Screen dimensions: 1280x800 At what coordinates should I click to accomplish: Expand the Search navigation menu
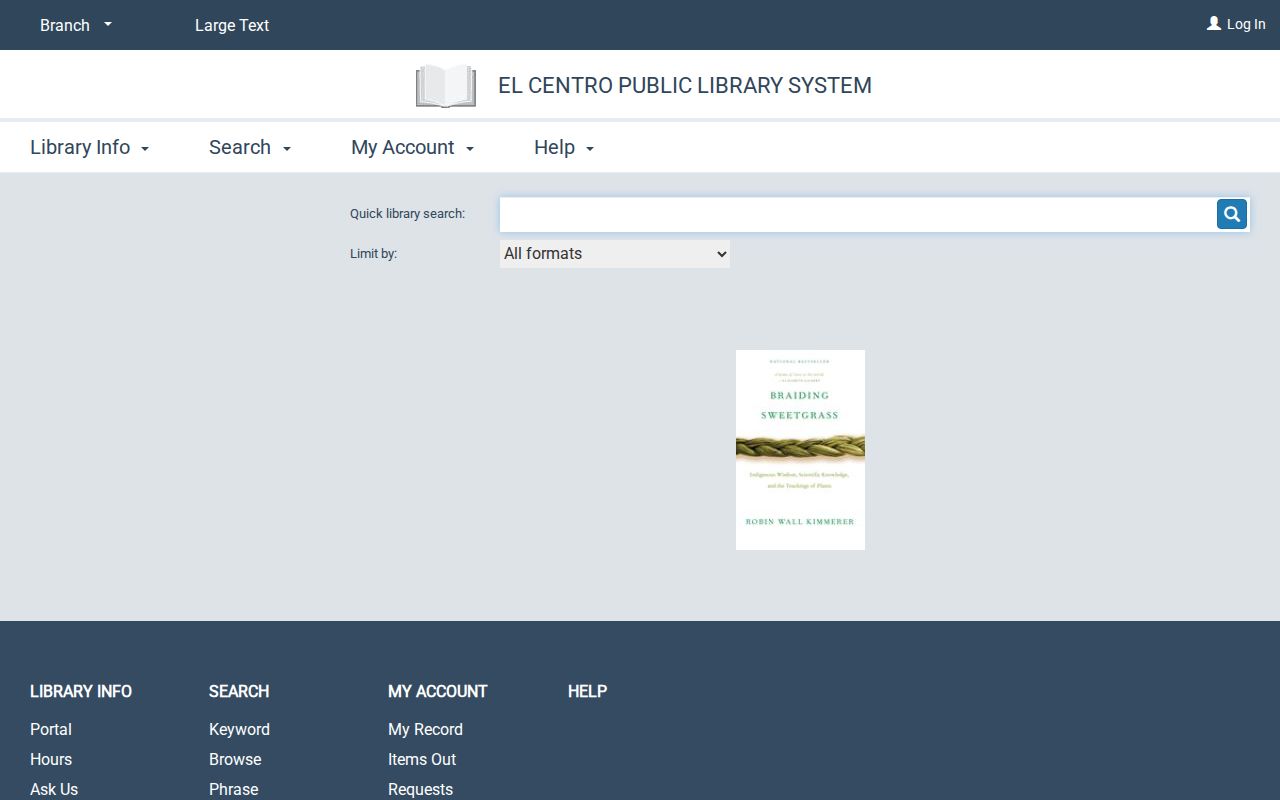tap(250, 147)
